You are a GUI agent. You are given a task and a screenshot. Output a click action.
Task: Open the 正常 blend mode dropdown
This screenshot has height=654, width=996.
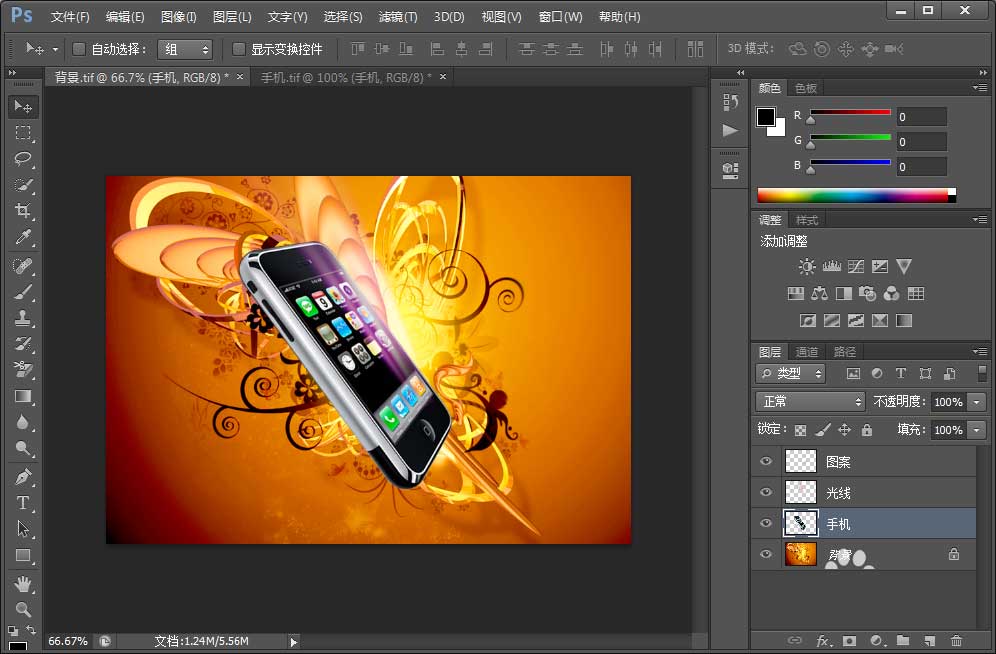(x=811, y=401)
